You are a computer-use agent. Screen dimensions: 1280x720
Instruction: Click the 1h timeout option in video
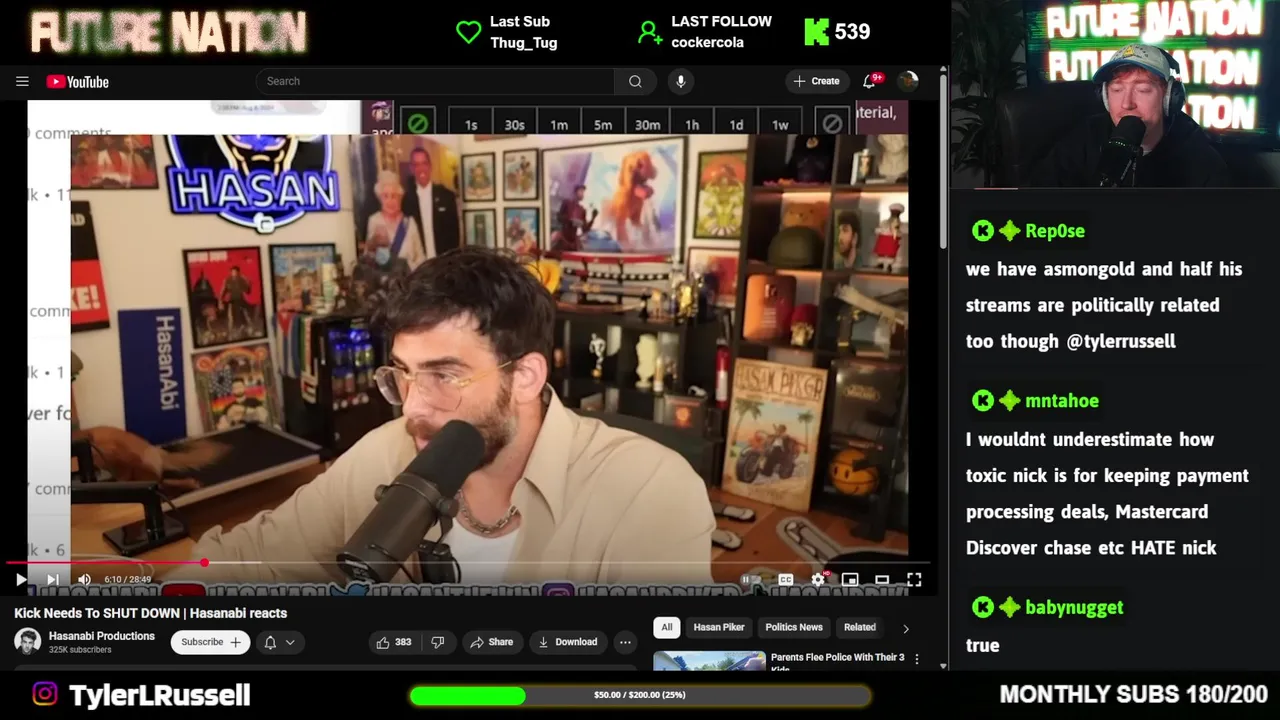tap(692, 125)
